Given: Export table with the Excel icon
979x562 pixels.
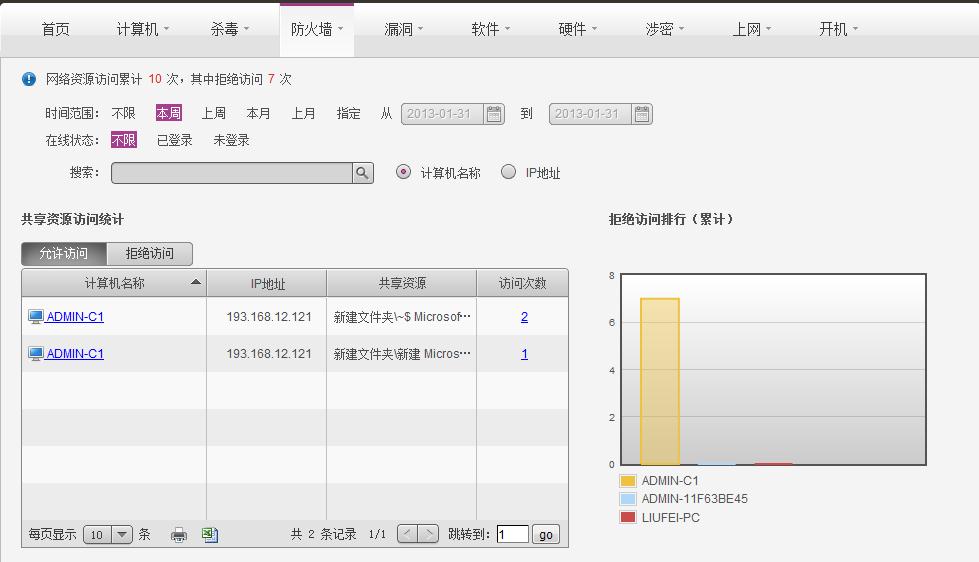Looking at the screenshot, I should [210, 535].
